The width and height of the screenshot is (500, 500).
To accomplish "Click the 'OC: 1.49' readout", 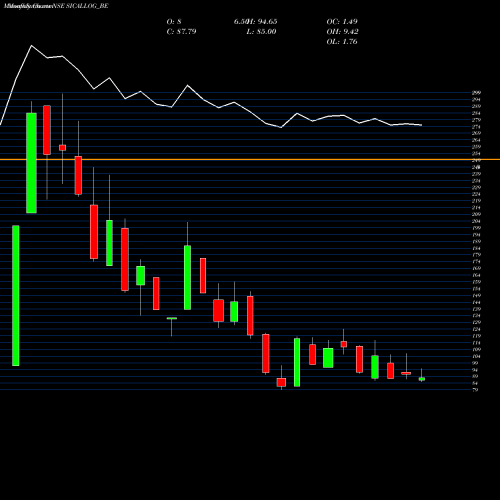I will [x=342, y=22].
